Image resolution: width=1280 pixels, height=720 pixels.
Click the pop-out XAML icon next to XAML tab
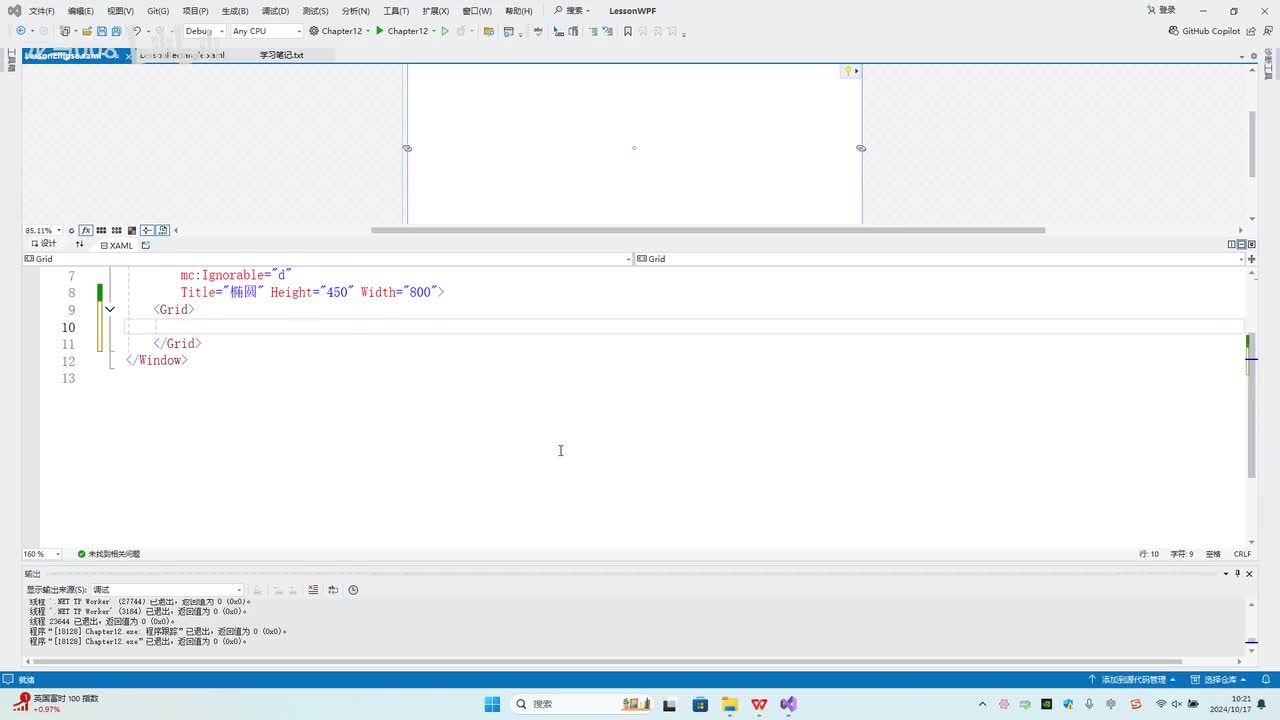(x=145, y=245)
